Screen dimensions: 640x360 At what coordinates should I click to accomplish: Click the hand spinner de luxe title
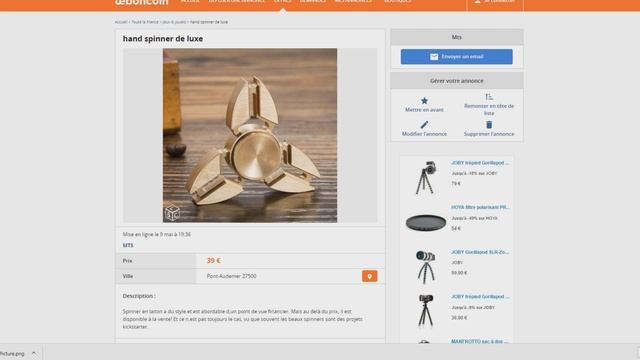coord(163,39)
